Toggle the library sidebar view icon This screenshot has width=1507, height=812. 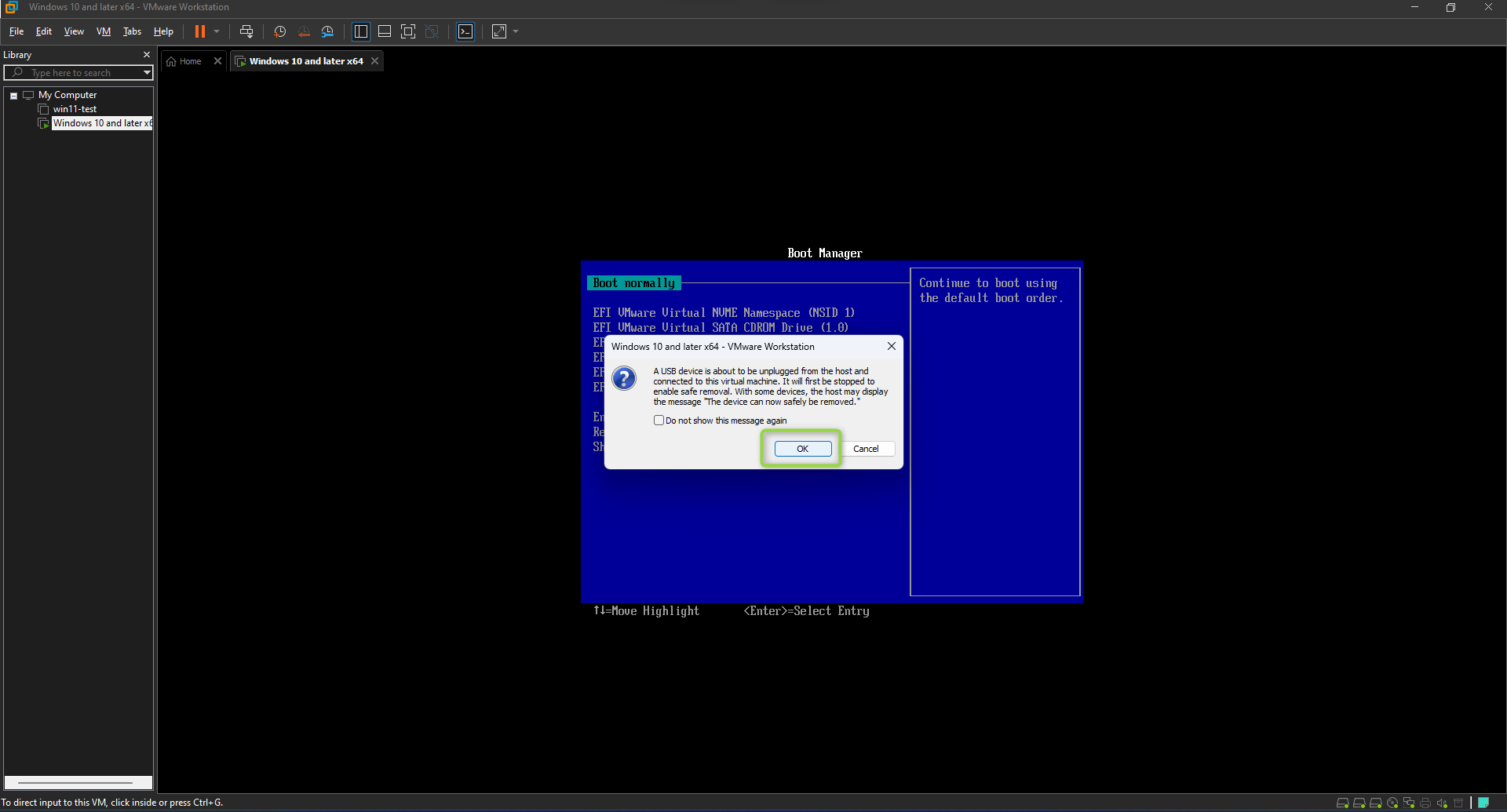[361, 31]
